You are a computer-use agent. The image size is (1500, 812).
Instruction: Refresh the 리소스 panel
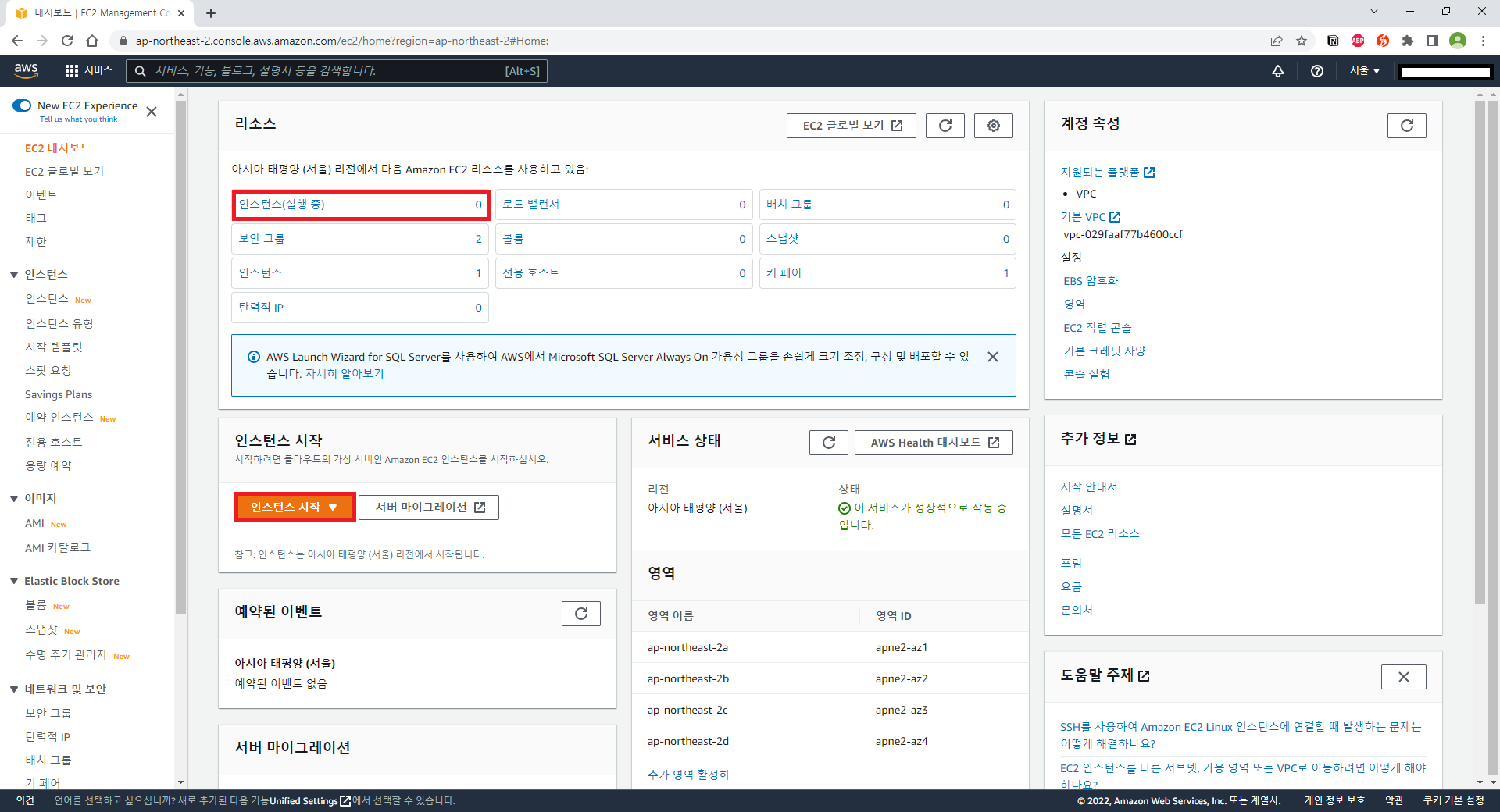(945, 126)
